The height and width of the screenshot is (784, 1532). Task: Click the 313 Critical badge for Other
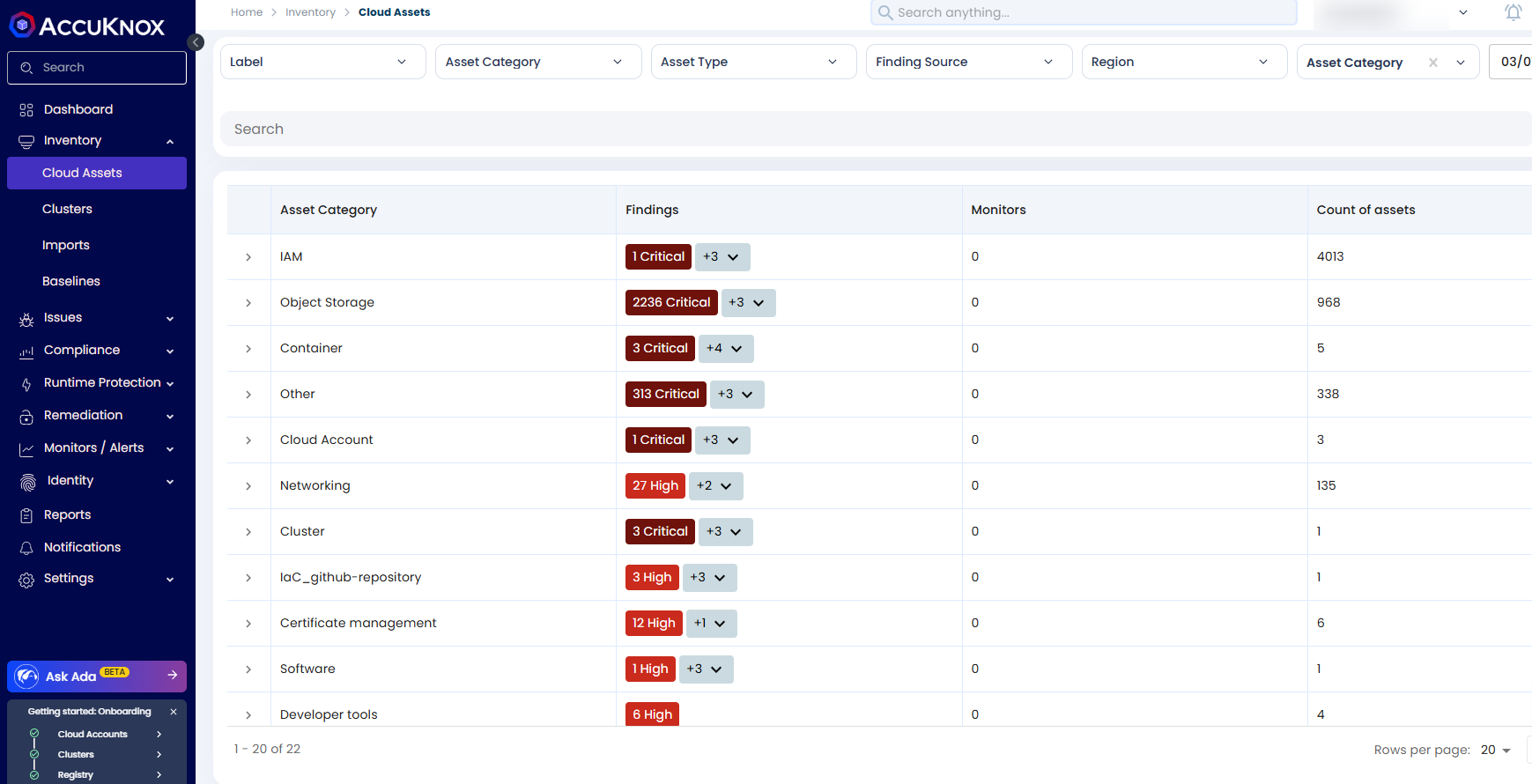[x=666, y=394]
